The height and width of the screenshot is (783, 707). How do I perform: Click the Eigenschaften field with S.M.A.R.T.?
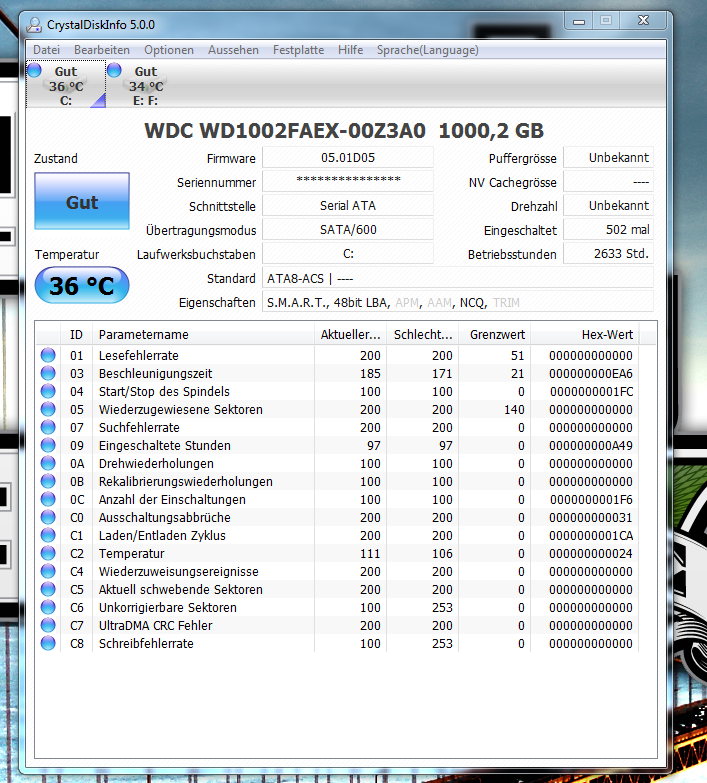click(x=458, y=302)
